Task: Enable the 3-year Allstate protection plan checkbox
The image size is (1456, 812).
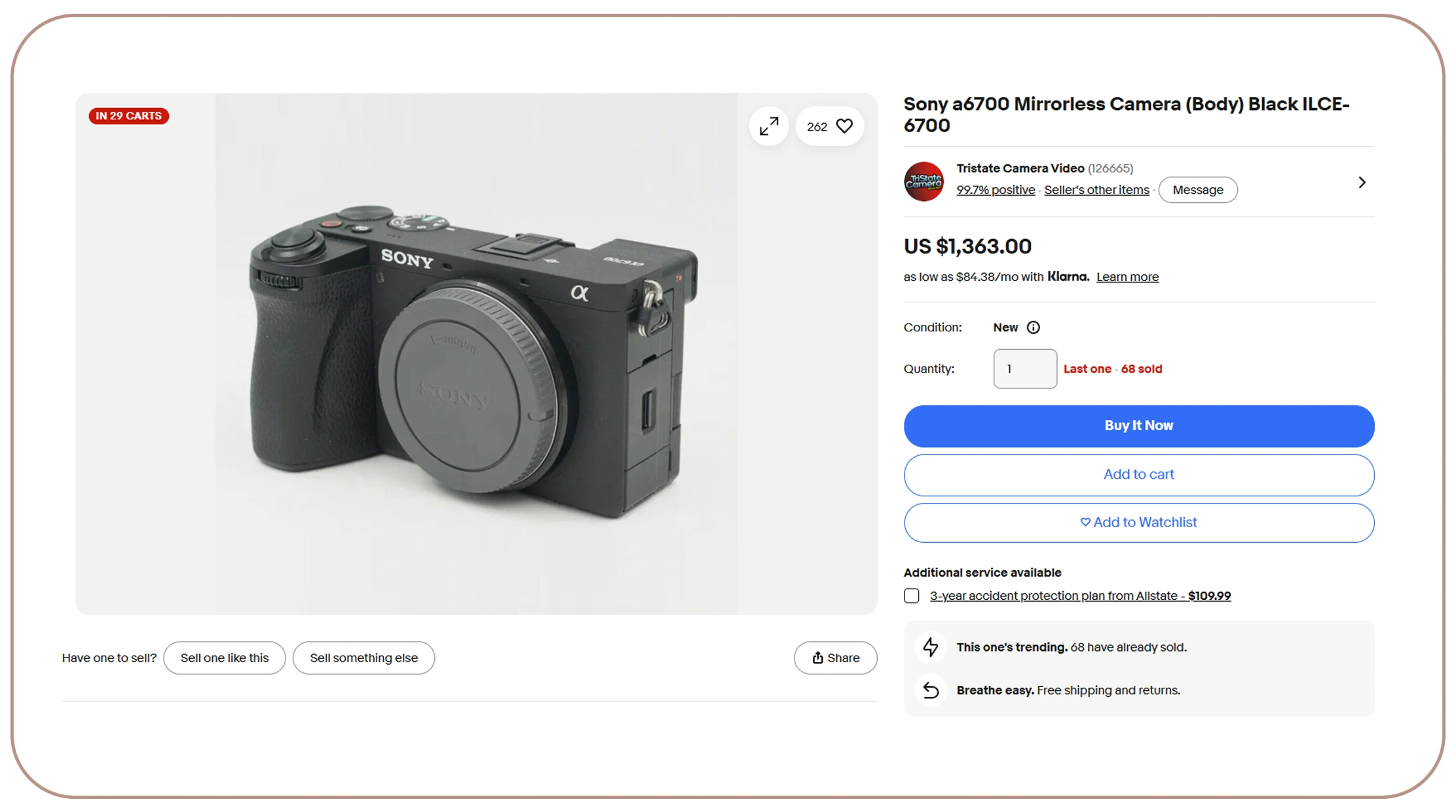Action: pyautogui.click(x=911, y=596)
